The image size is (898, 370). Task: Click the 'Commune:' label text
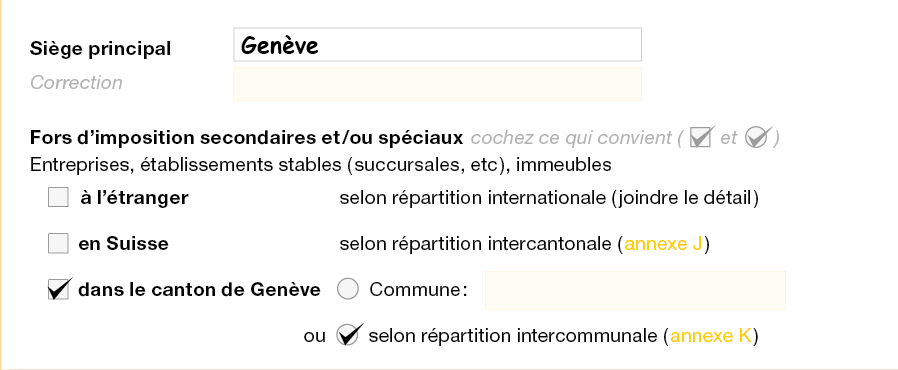point(418,290)
